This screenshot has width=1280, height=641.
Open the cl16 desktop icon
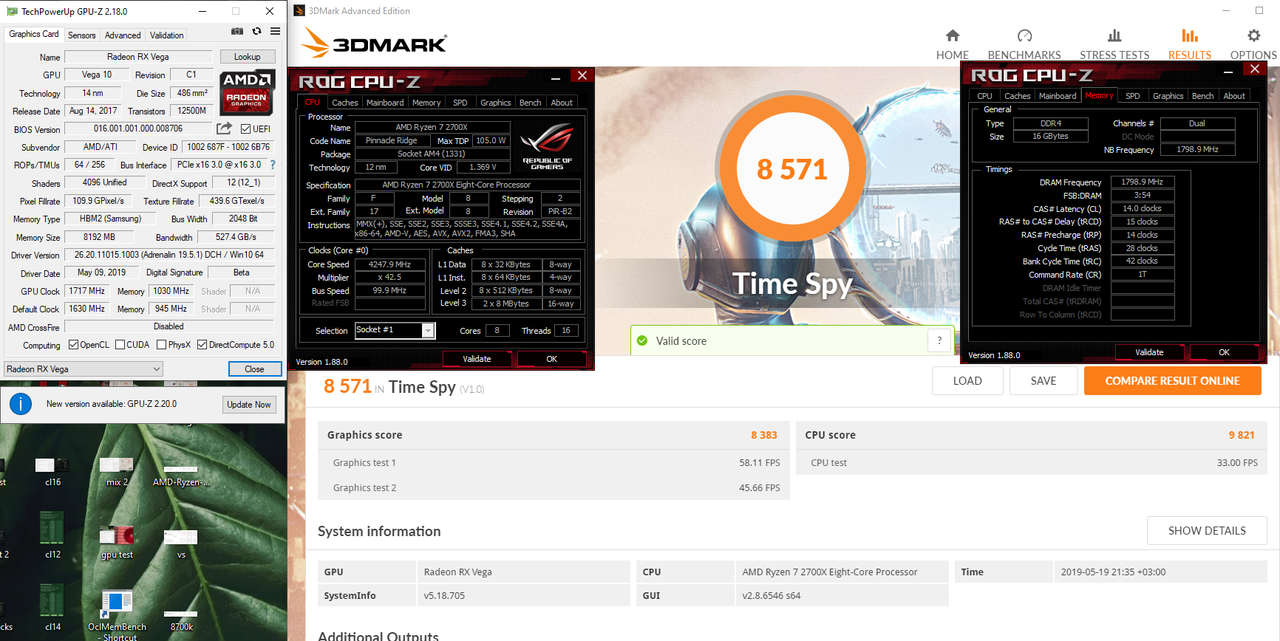pyautogui.click(x=51, y=472)
